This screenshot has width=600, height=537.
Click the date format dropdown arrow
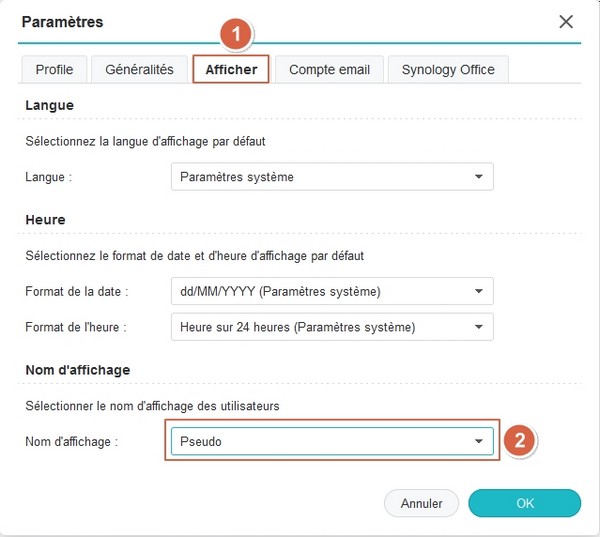(477, 292)
